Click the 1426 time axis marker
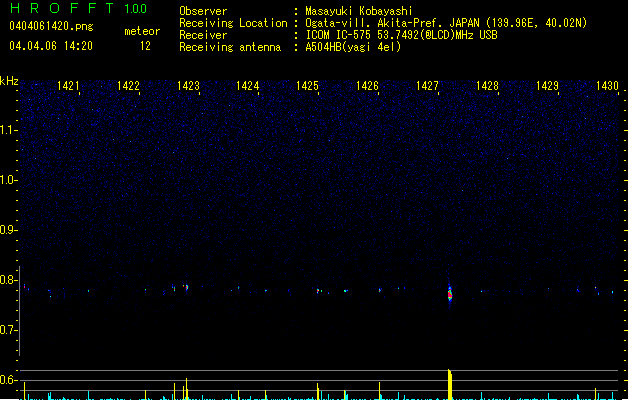629x400 pixels. coord(367,86)
